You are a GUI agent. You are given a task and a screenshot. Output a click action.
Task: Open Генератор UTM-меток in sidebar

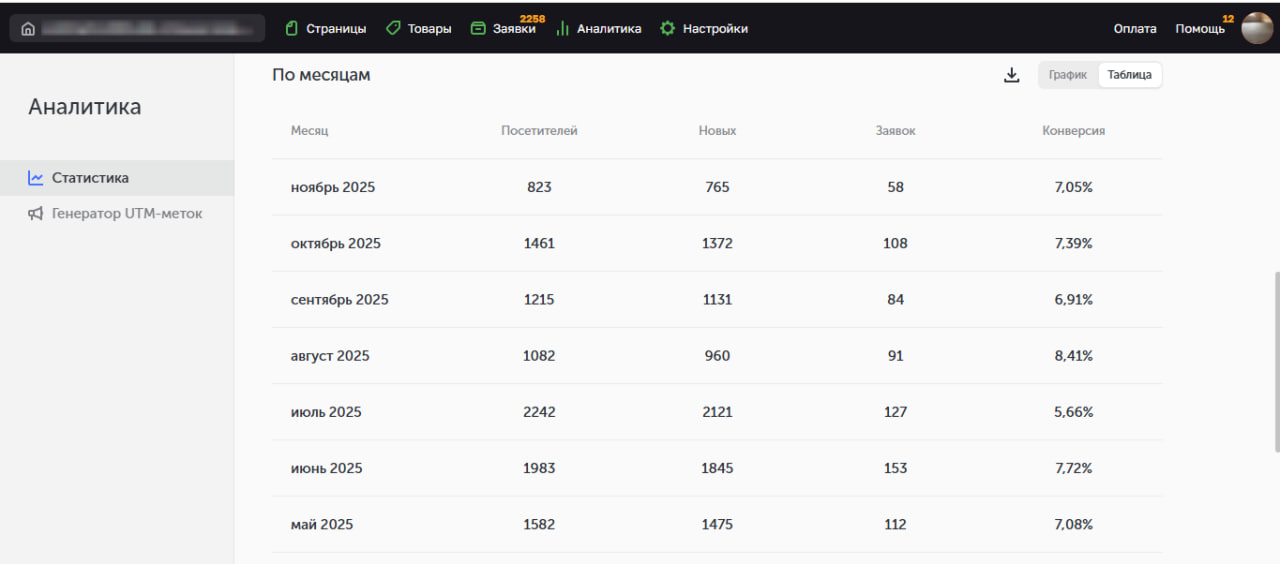[127, 213]
